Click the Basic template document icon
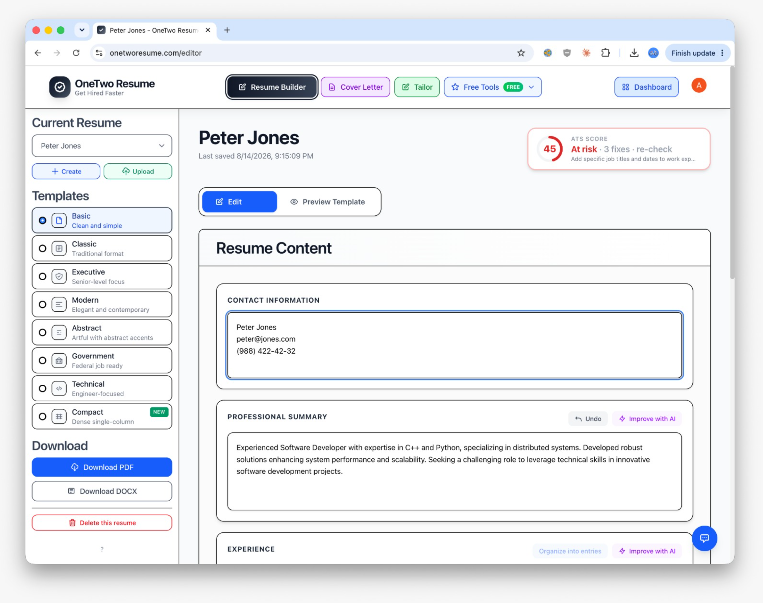Viewport: 763px width, 603px height. [x=59, y=220]
